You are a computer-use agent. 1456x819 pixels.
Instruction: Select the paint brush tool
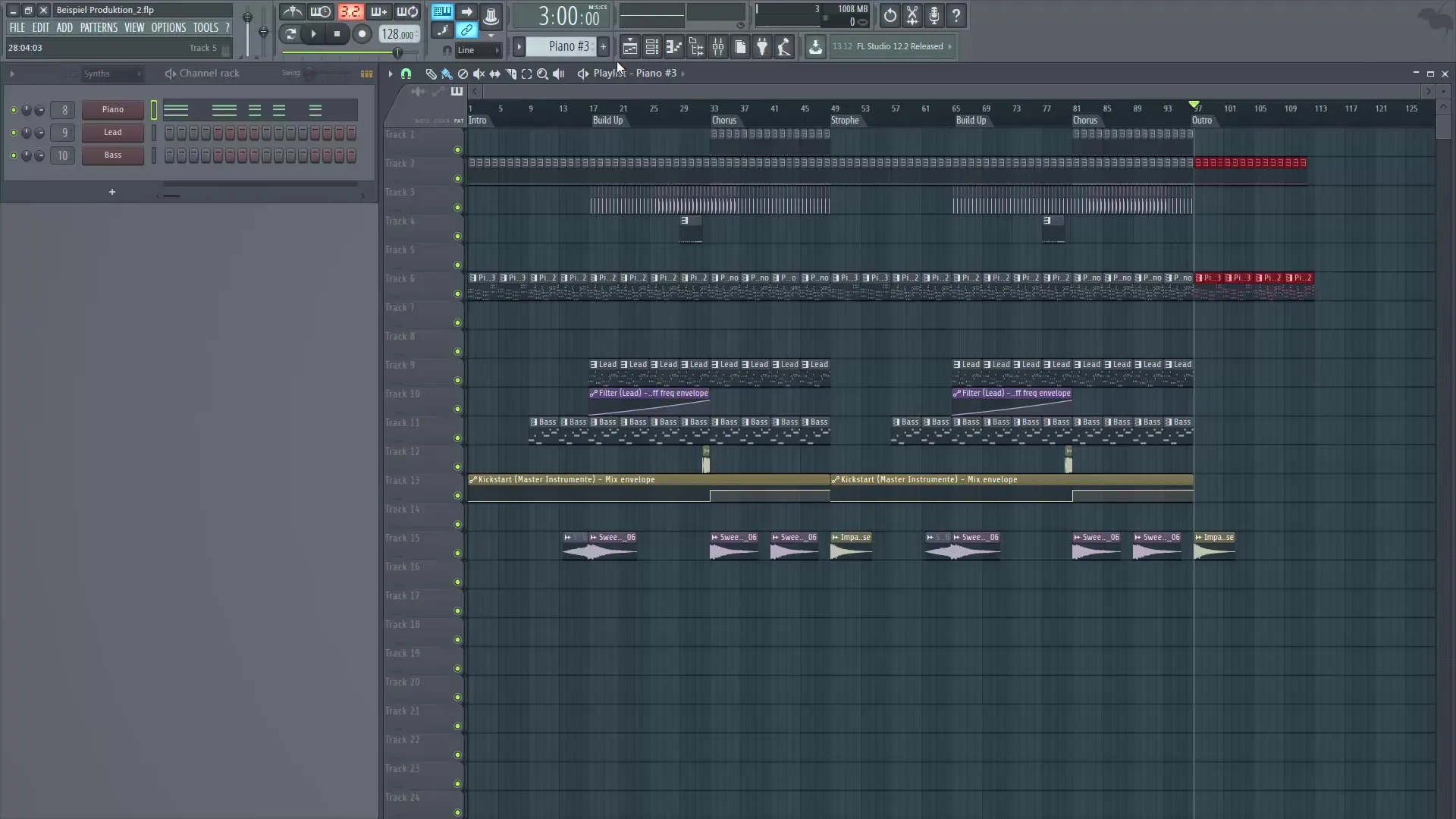447,74
